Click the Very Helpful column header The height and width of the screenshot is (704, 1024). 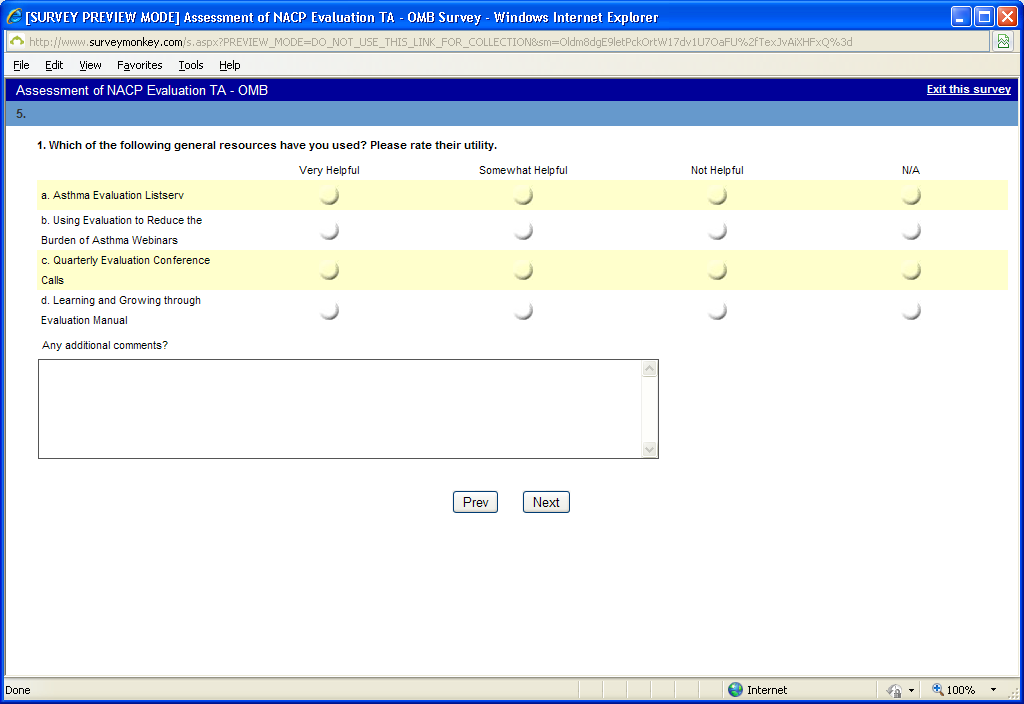329,170
